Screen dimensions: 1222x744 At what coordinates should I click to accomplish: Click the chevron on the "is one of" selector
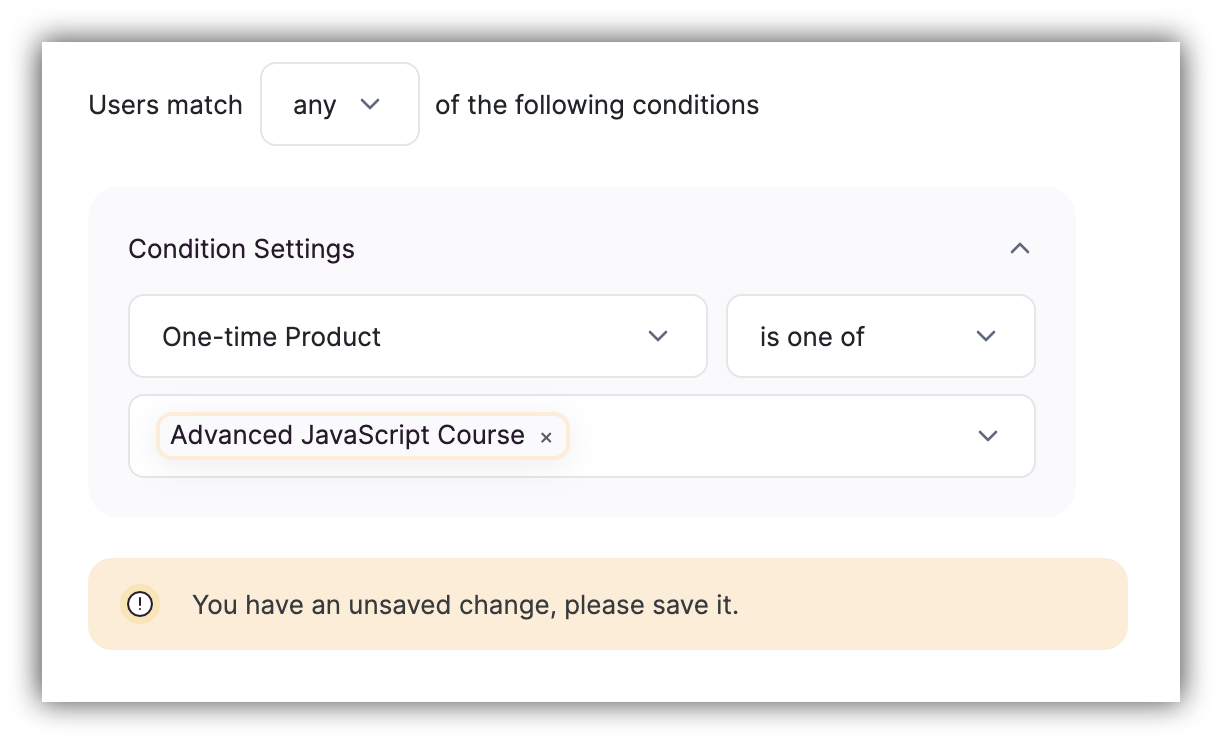coord(986,337)
